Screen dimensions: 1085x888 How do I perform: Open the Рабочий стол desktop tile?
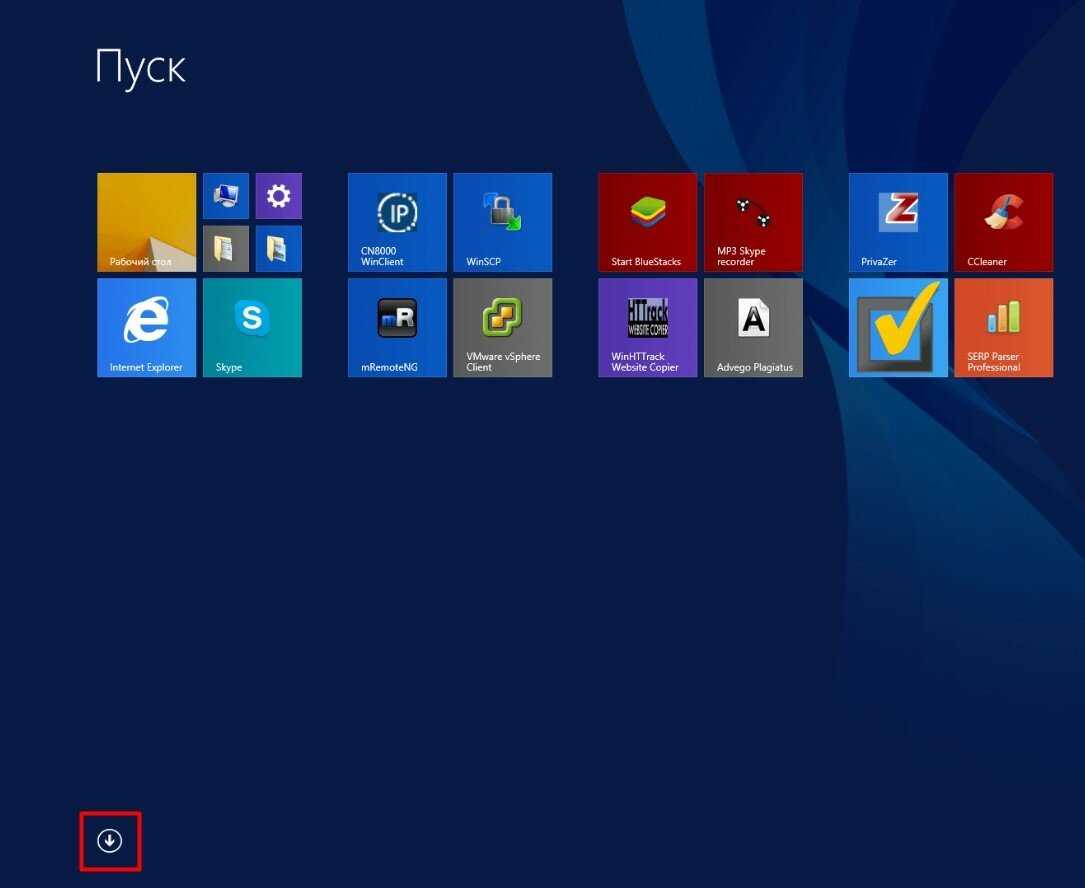(147, 222)
